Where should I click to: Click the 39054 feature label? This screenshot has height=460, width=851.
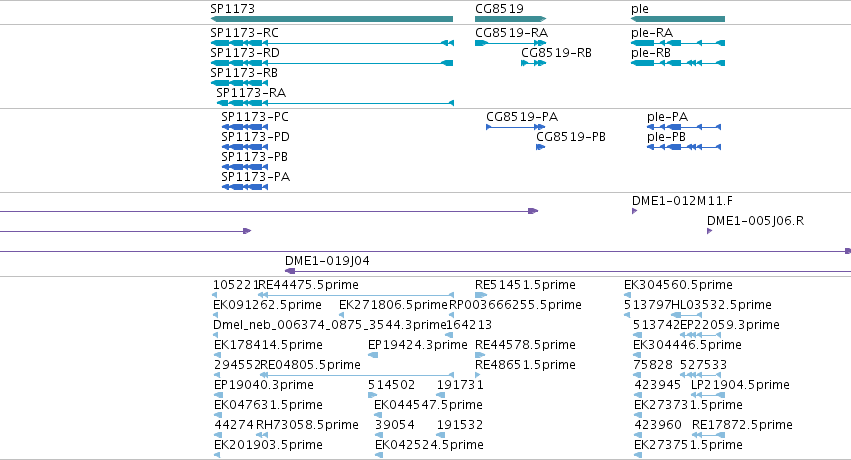tap(395, 425)
